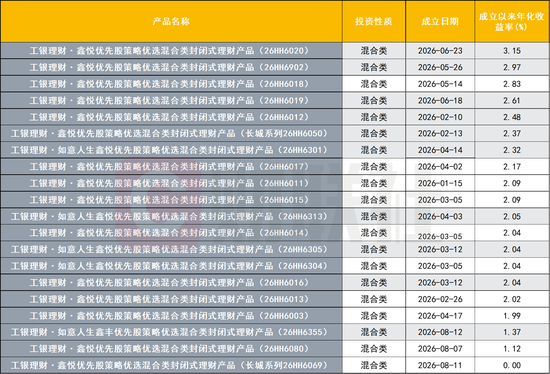Click 混合类 in the 26HH6355 row
The width and height of the screenshot is (550, 374).
[374, 332]
